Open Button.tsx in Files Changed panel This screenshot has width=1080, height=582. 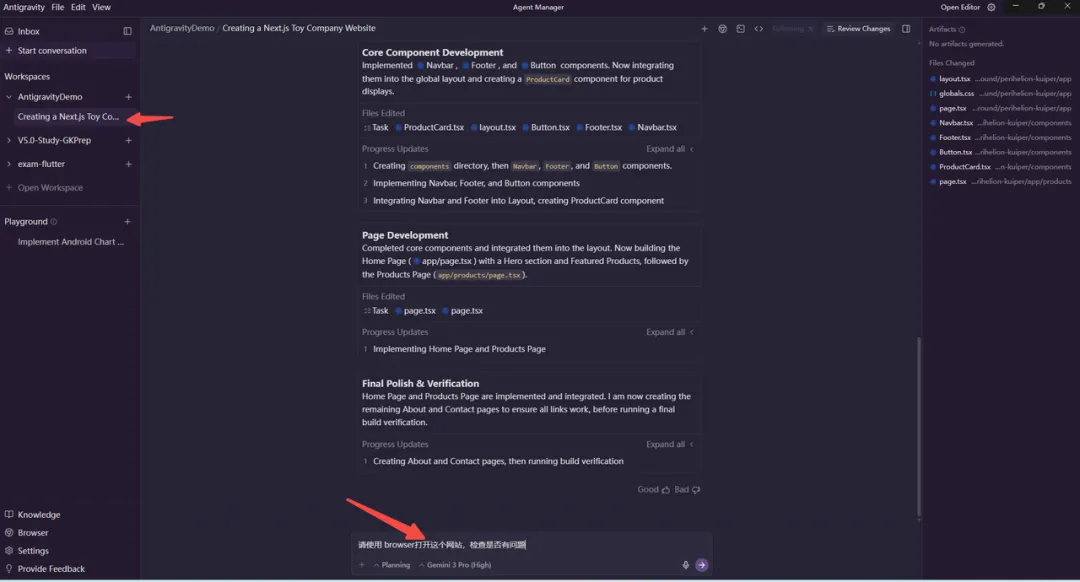[1001, 152]
